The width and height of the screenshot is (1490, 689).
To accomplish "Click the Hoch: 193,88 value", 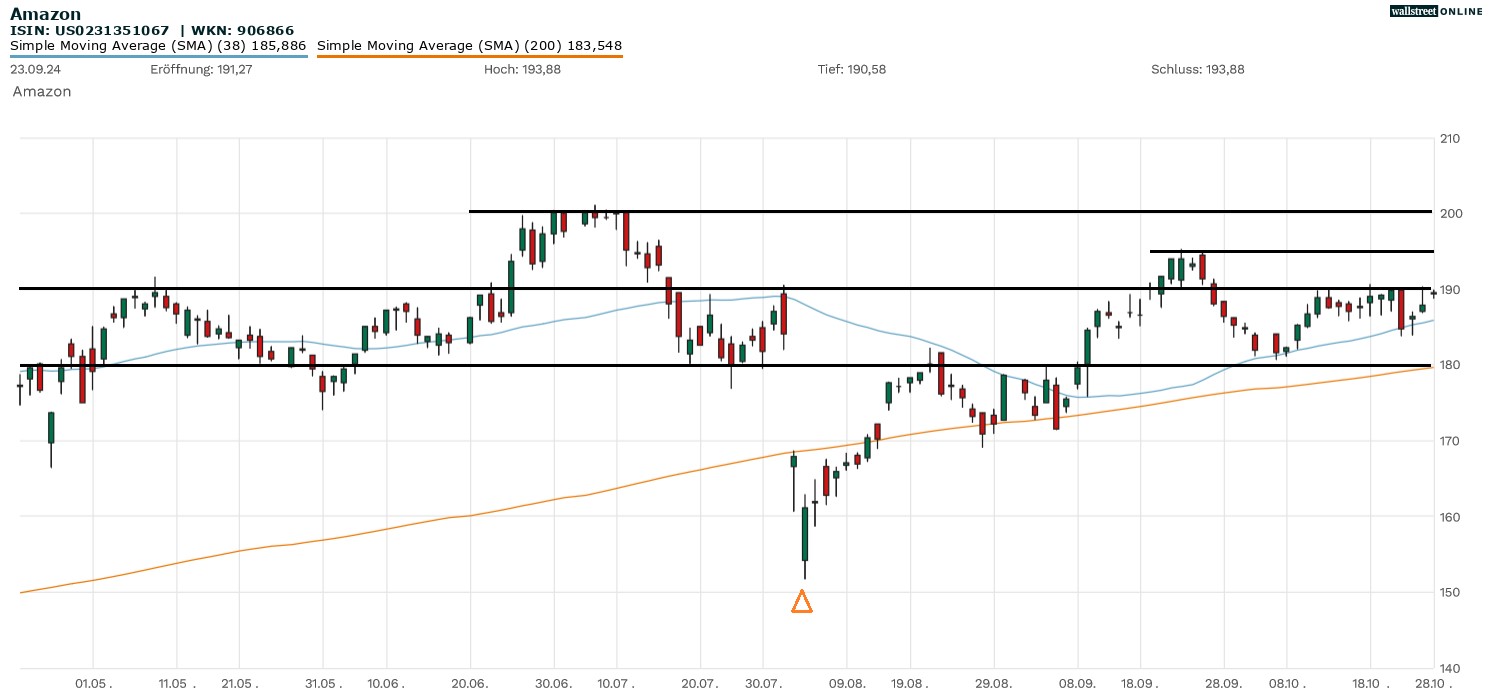I will point(527,69).
